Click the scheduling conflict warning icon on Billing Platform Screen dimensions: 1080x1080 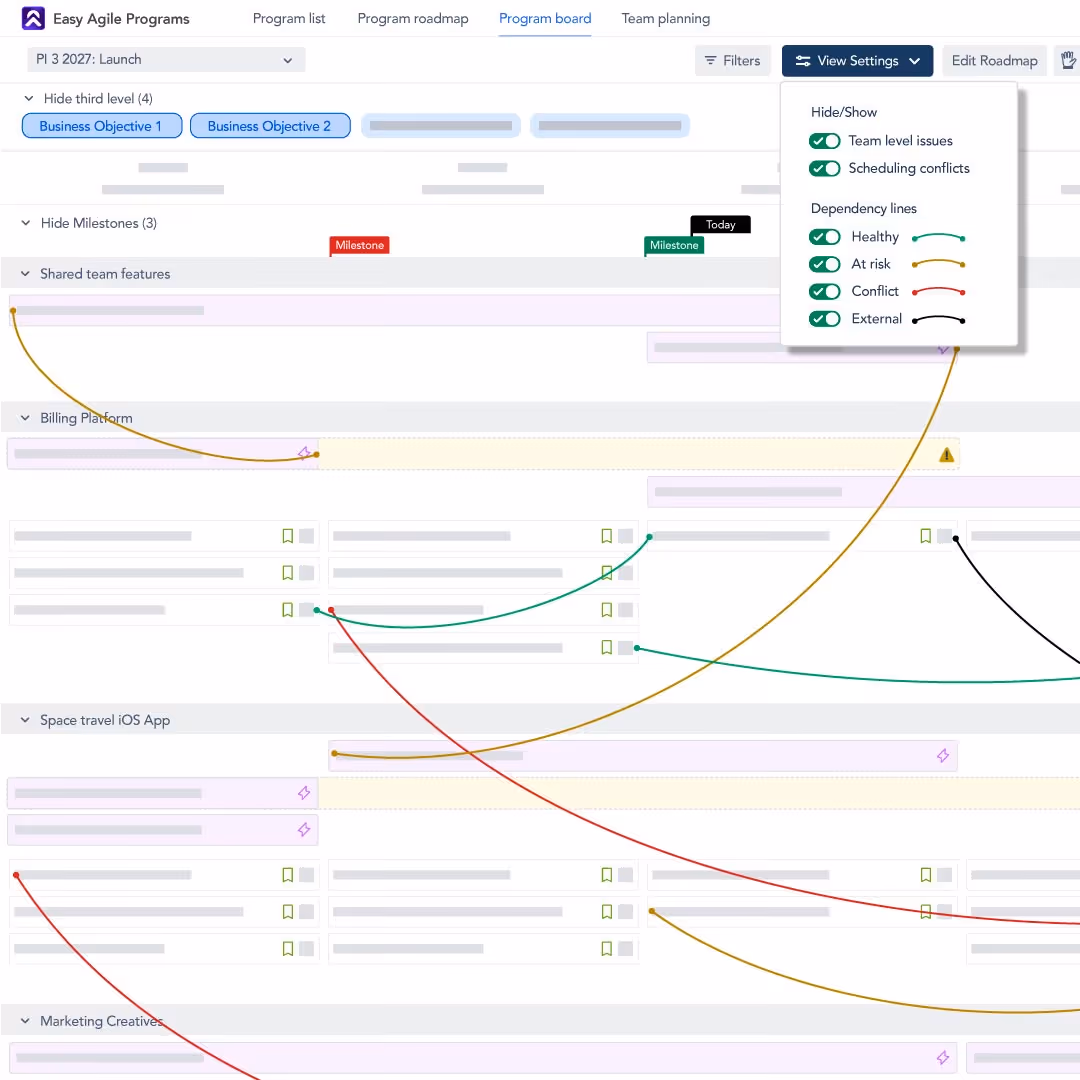pos(946,453)
